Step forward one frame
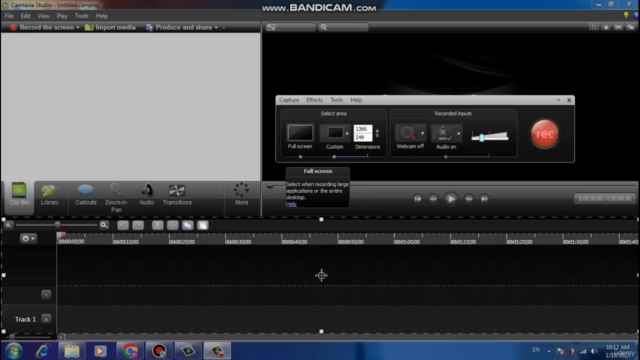The width and height of the screenshot is (640, 360). (469, 199)
